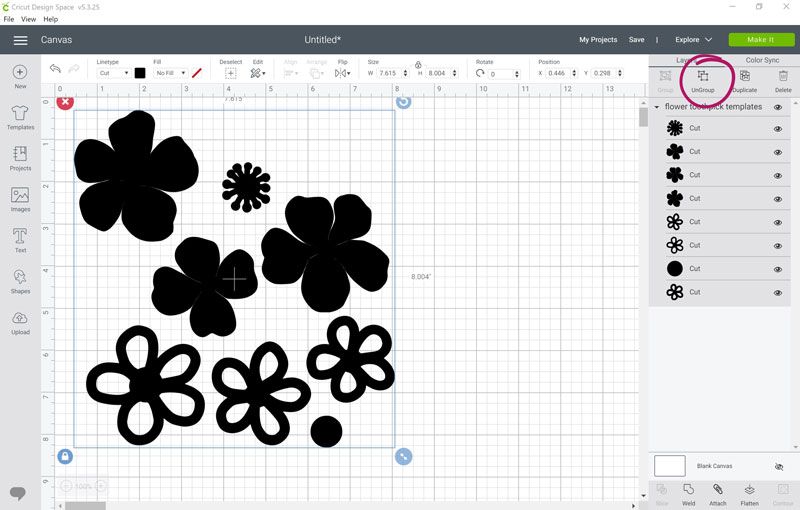Open the Templates panel in sidebar
This screenshot has width=800, height=510.
pyautogui.click(x=20, y=117)
